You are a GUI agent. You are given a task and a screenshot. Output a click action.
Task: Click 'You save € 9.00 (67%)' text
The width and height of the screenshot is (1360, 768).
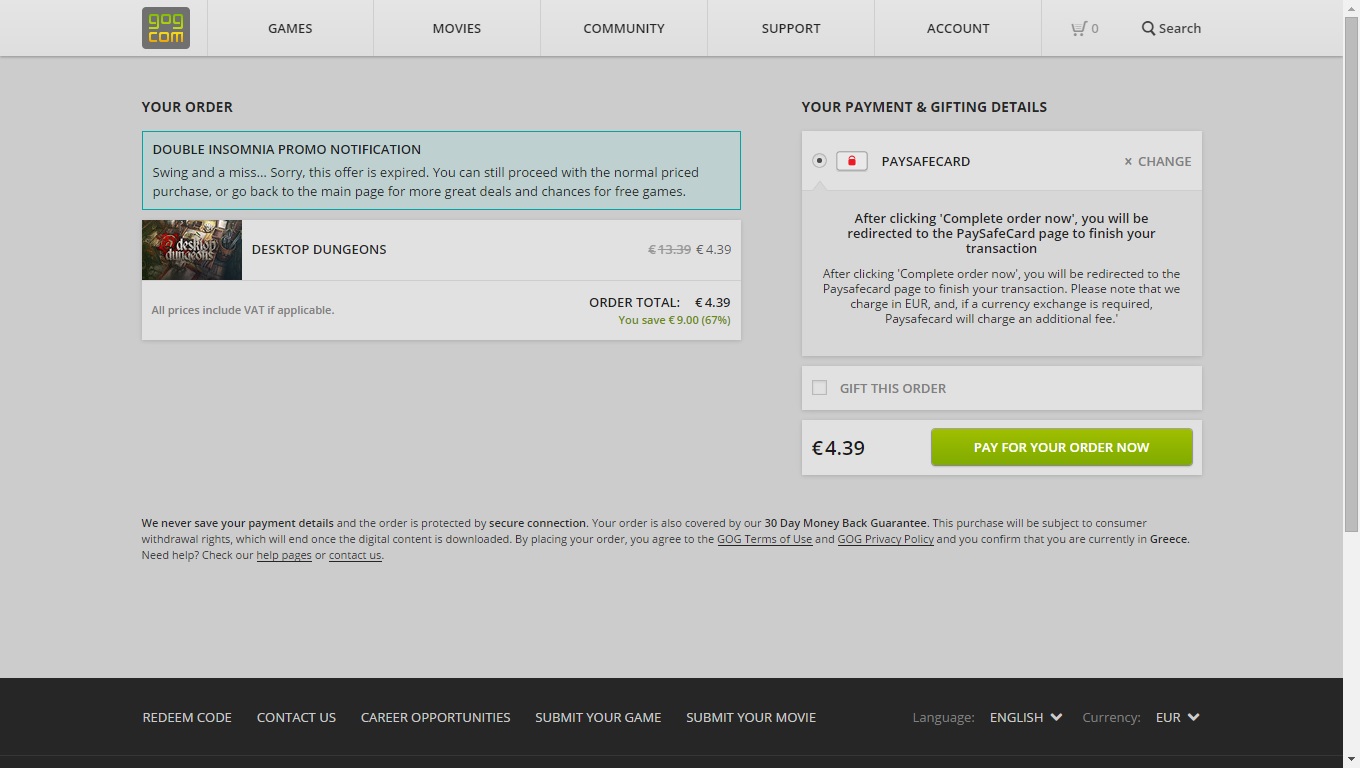click(674, 320)
